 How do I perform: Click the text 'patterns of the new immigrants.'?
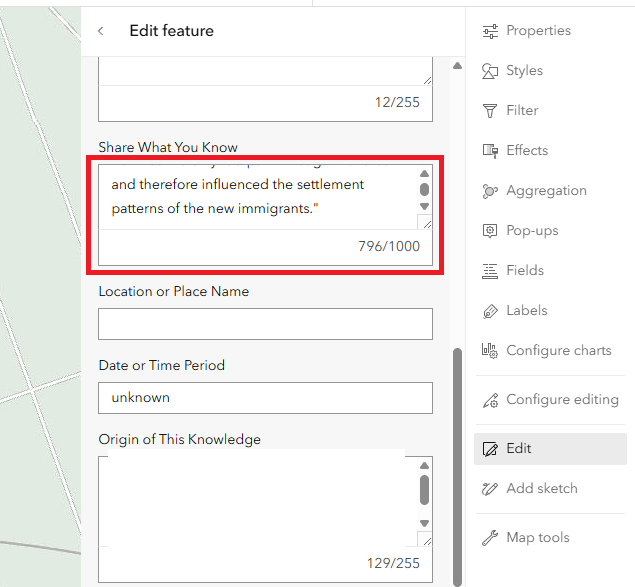215,209
